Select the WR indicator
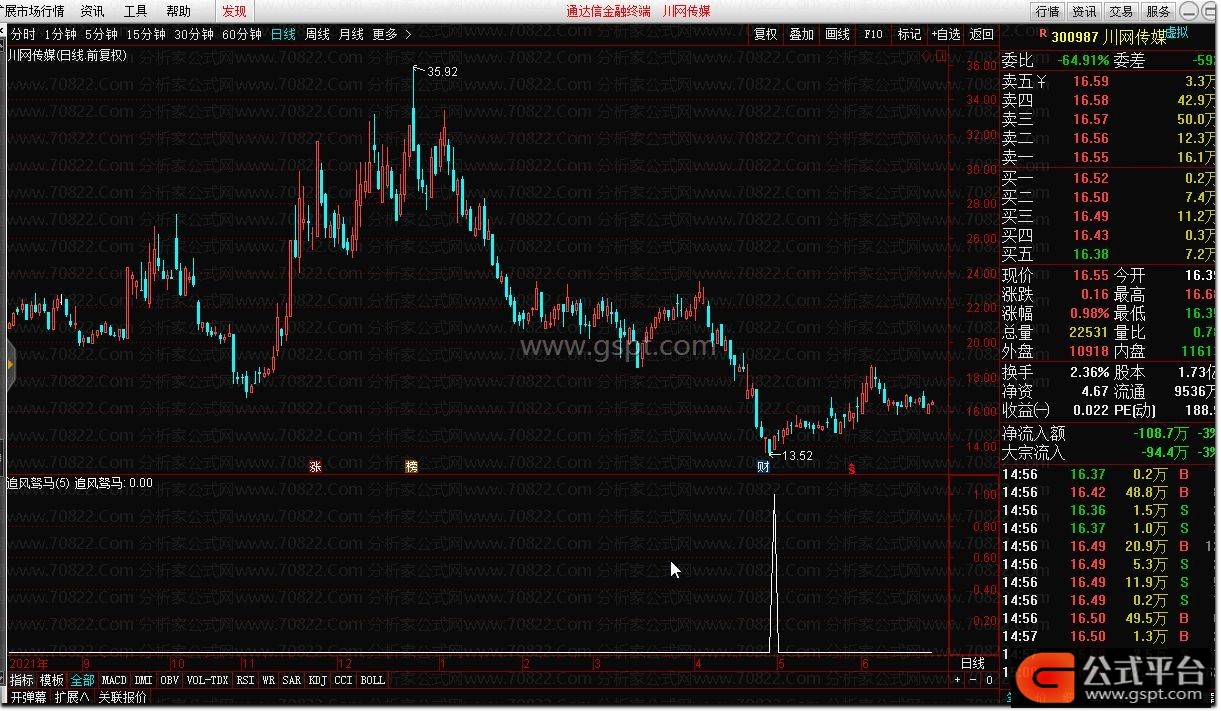This screenshot has height=711, width=1221. coord(268,680)
